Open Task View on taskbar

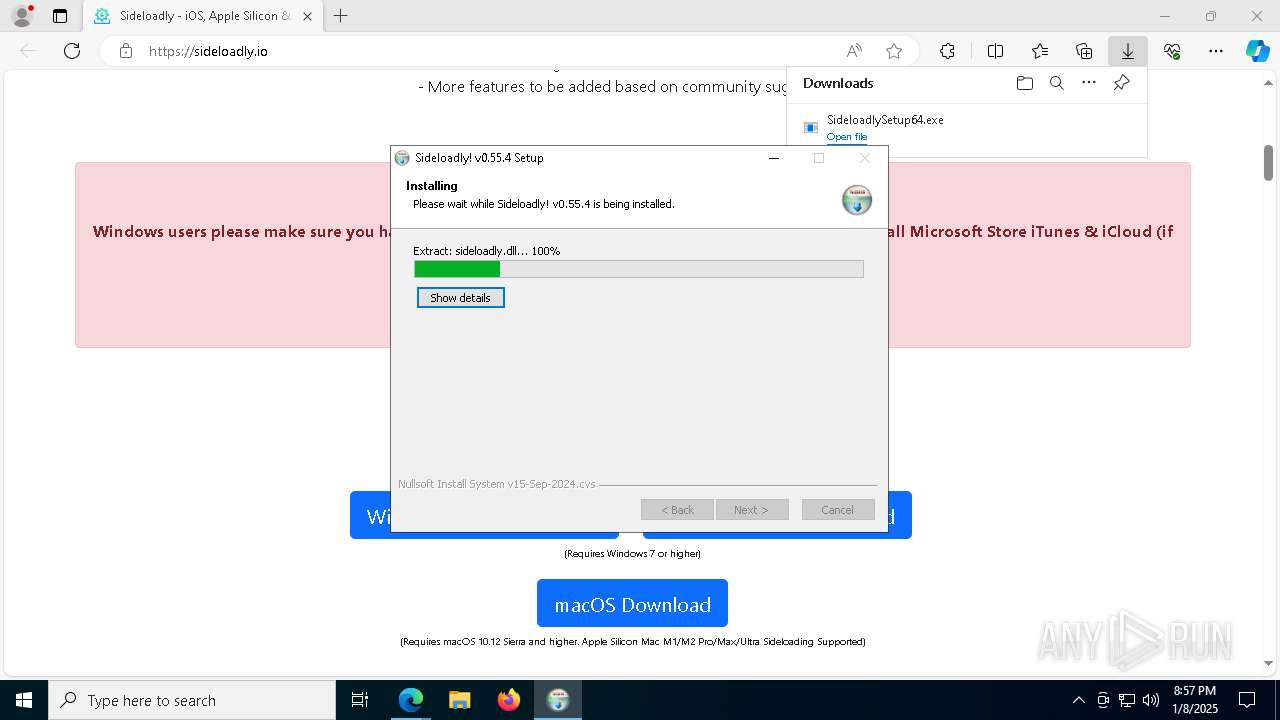click(x=360, y=700)
